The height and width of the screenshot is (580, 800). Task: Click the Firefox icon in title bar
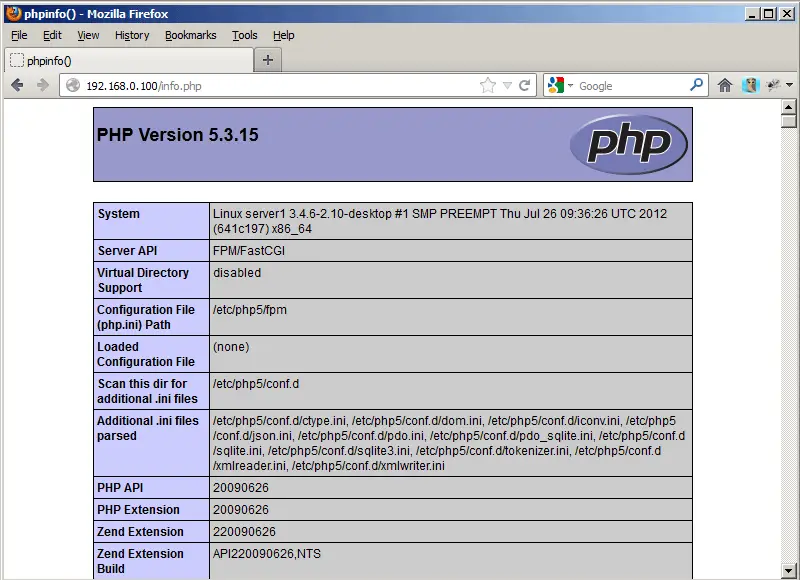(x=14, y=13)
